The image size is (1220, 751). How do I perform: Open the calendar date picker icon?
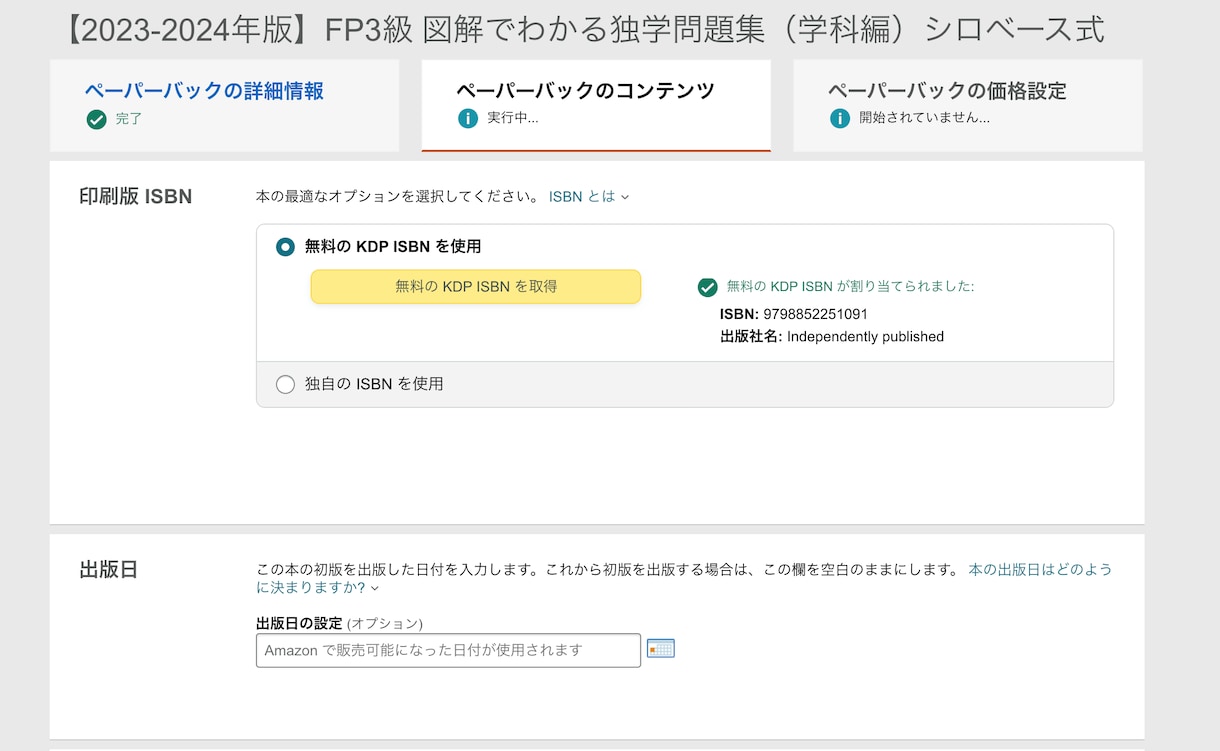click(x=661, y=649)
